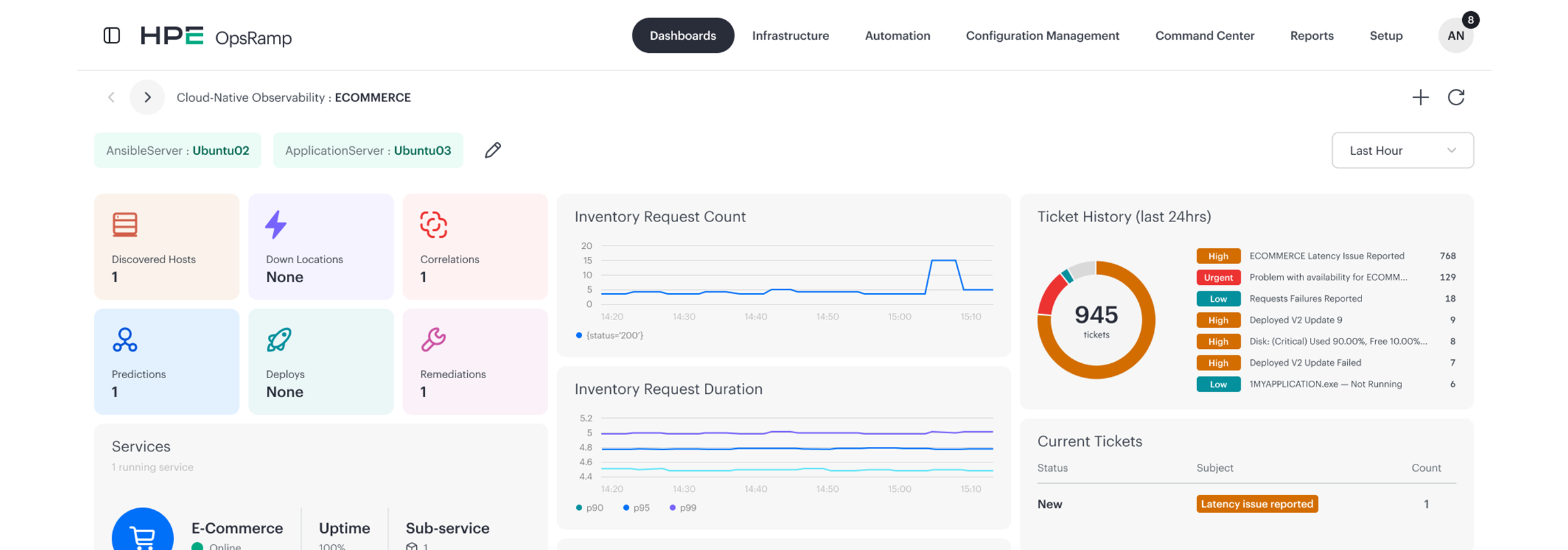
Task: Click the Urgent priority badge
Action: (x=1218, y=277)
